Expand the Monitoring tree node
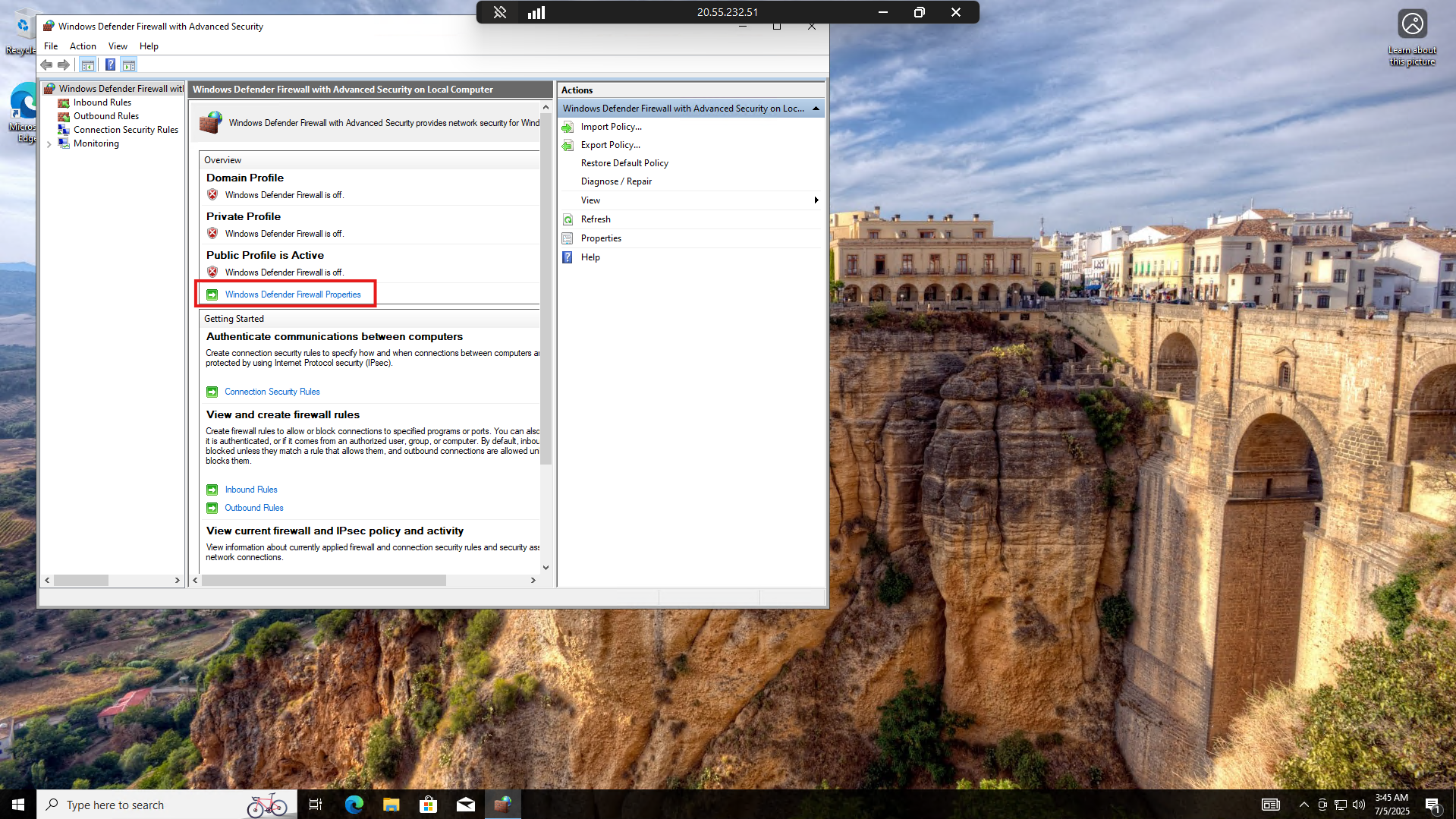 pos(49,144)
